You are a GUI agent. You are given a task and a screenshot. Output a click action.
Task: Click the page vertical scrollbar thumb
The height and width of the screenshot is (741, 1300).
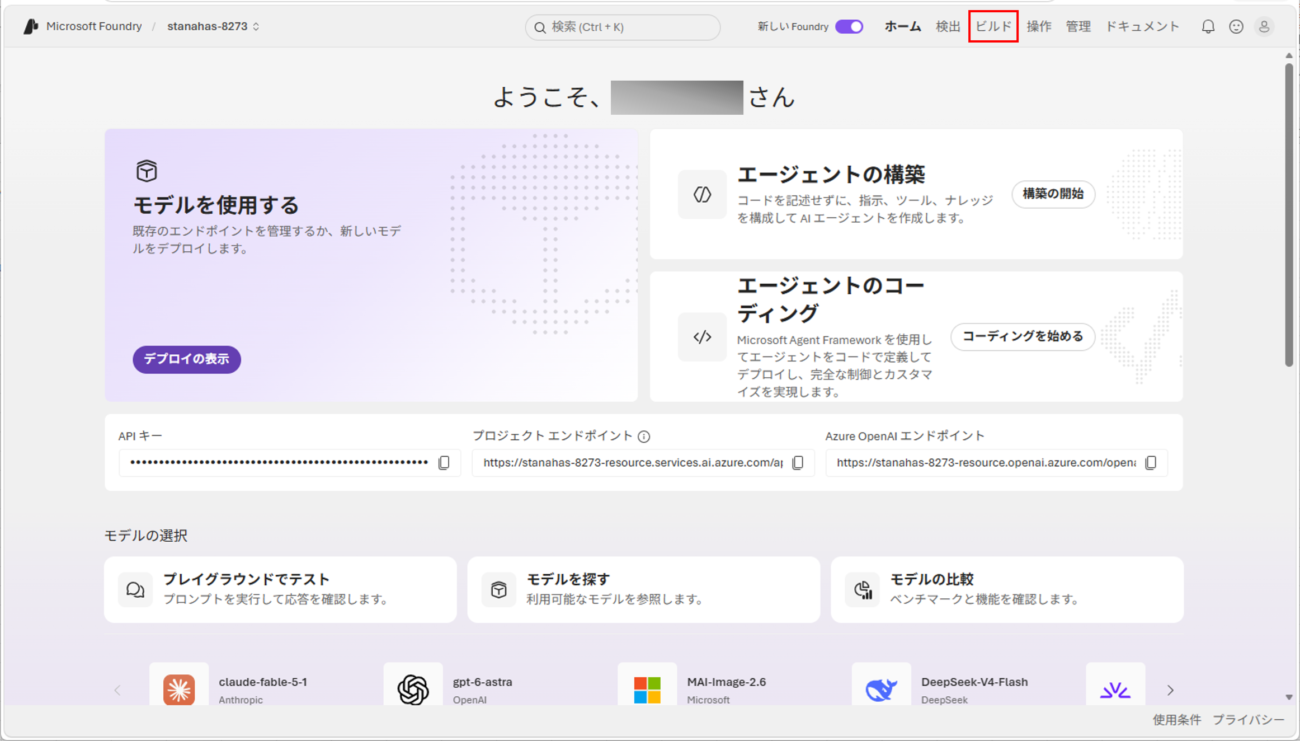(1289, 214)
